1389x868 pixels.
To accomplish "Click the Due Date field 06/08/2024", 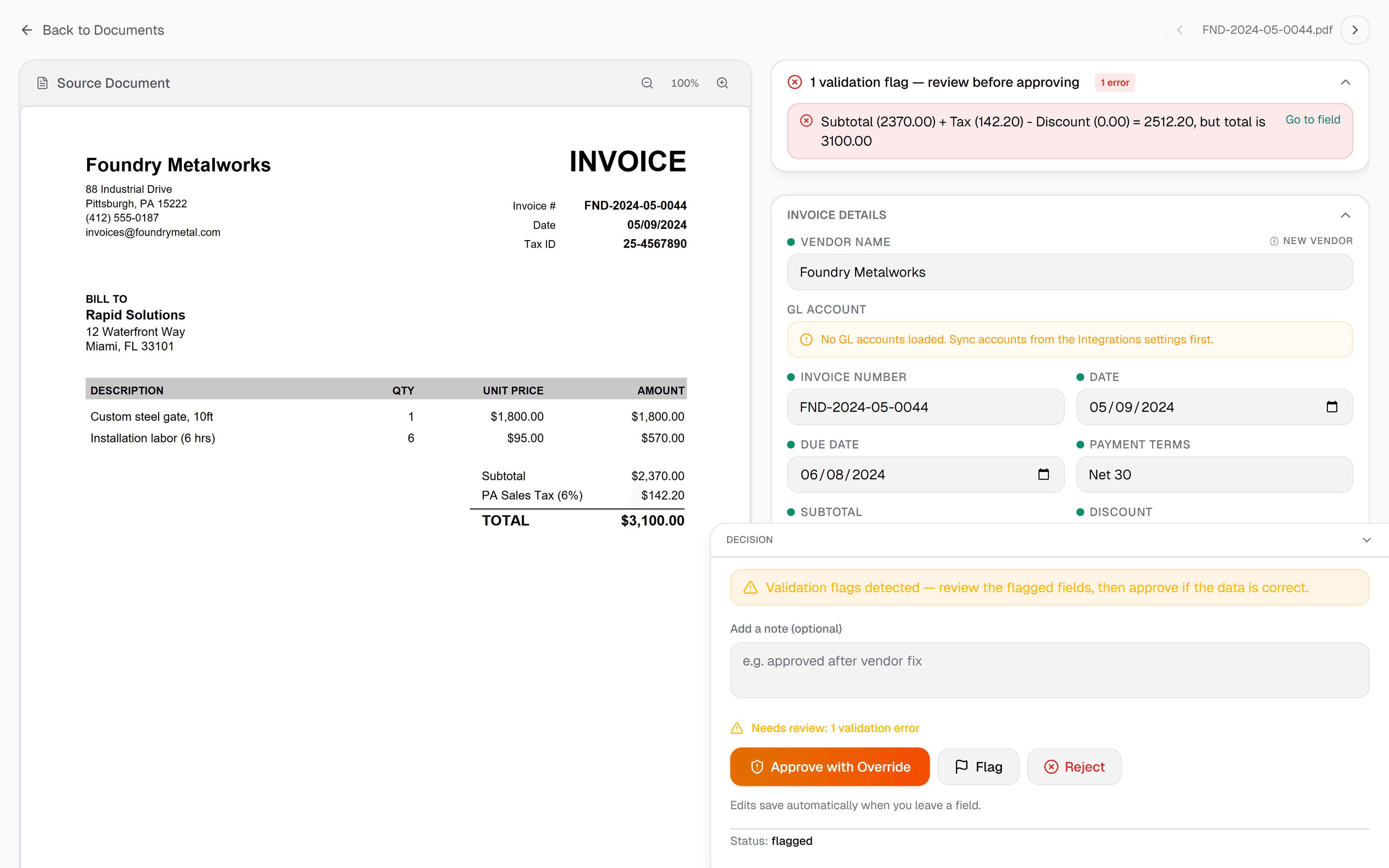I will [925, 475].
